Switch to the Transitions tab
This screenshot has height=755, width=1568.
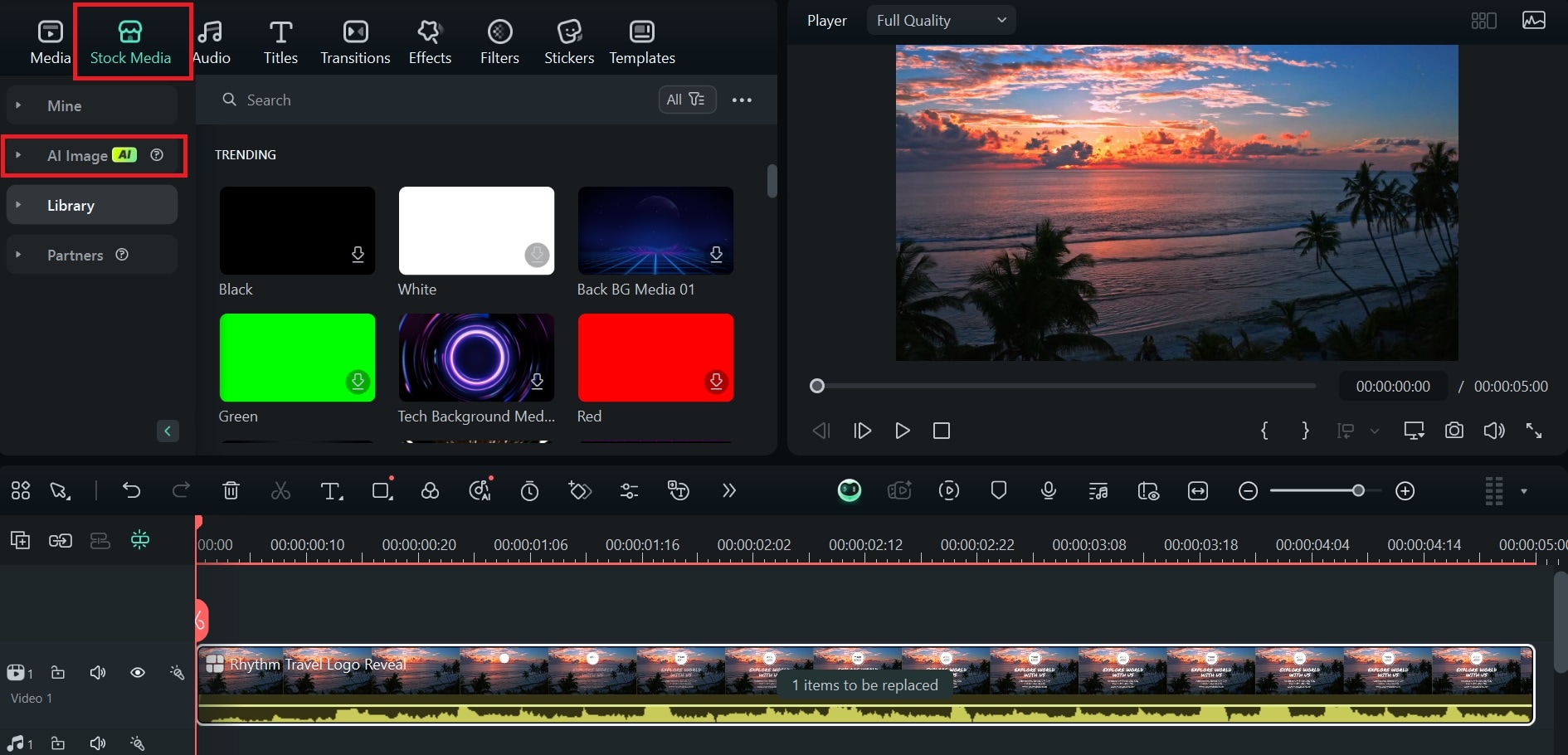pyautogui.click(x=355, y=42)
